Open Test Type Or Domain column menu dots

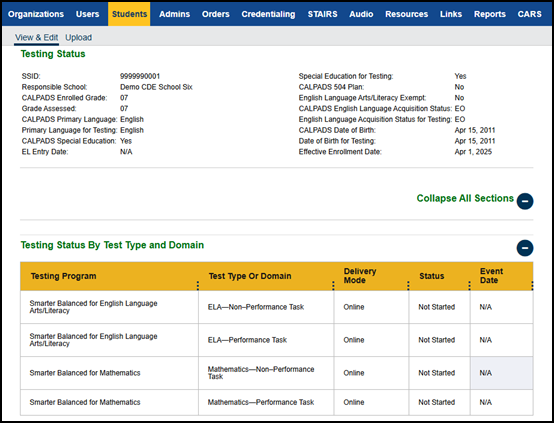pos(333,286)
